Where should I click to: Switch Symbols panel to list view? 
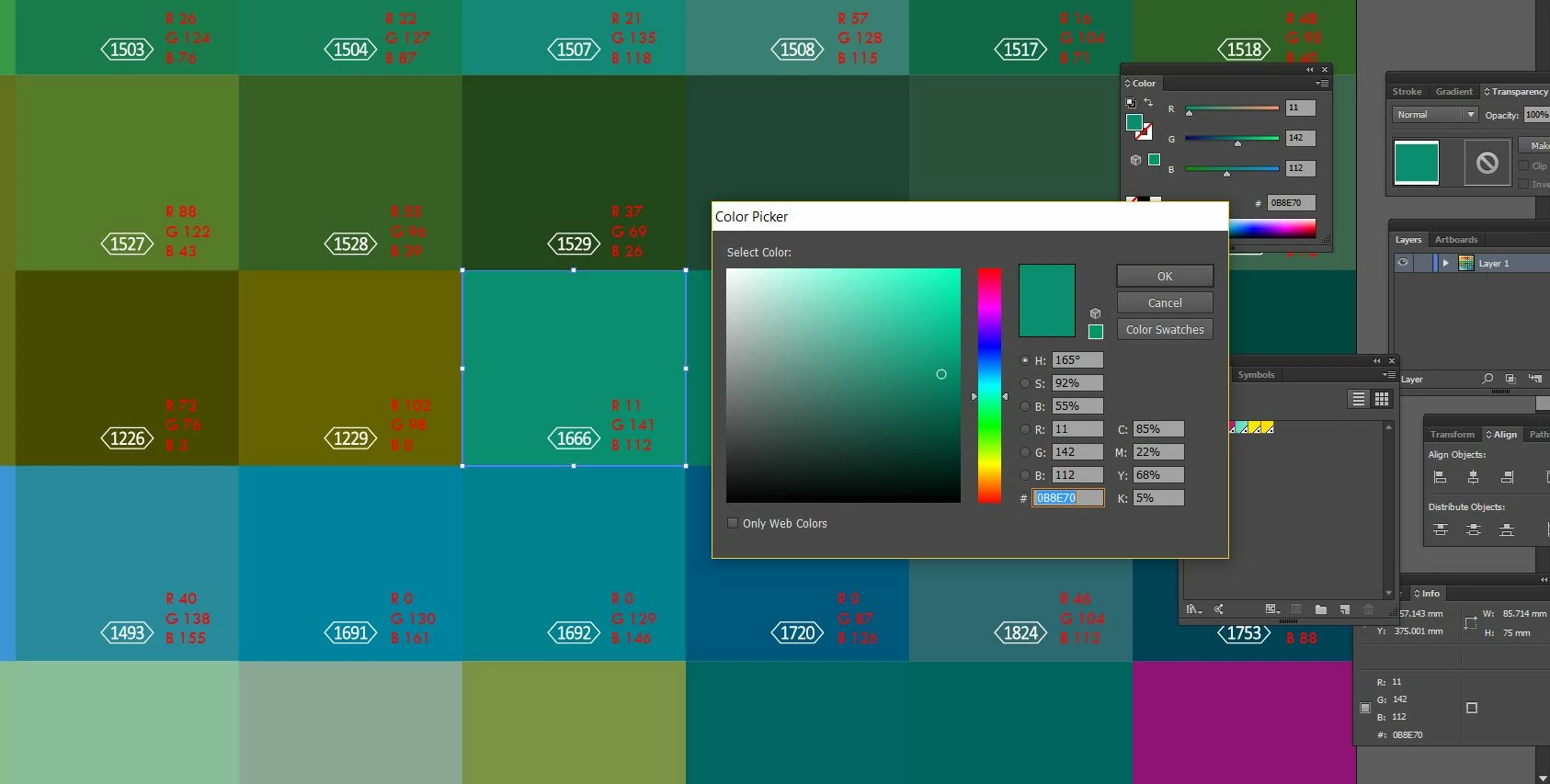(x=1359, y=398)
